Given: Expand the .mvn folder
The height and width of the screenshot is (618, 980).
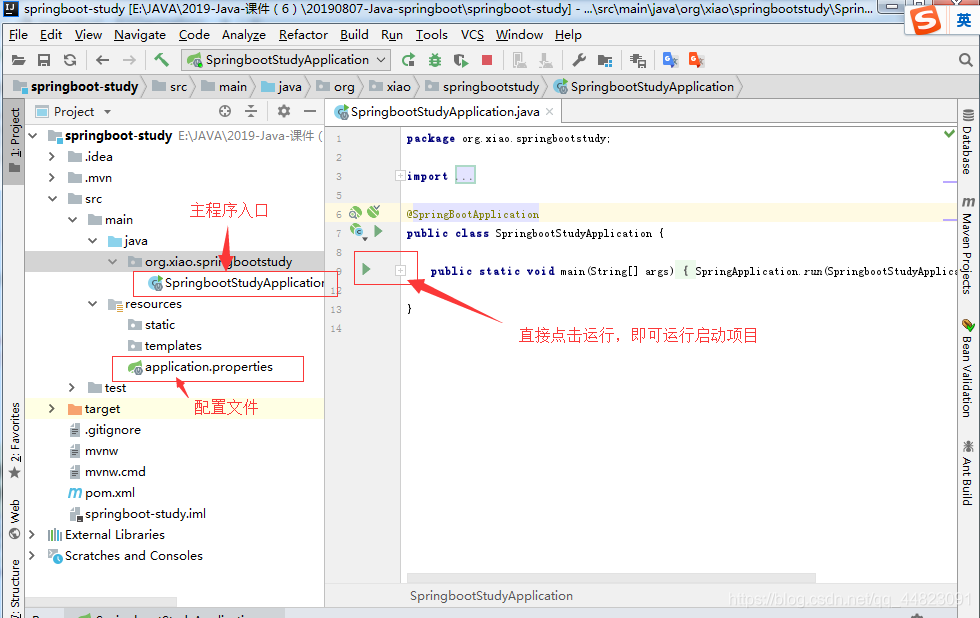Looking at the screenshot, I should tap(52, 178).
